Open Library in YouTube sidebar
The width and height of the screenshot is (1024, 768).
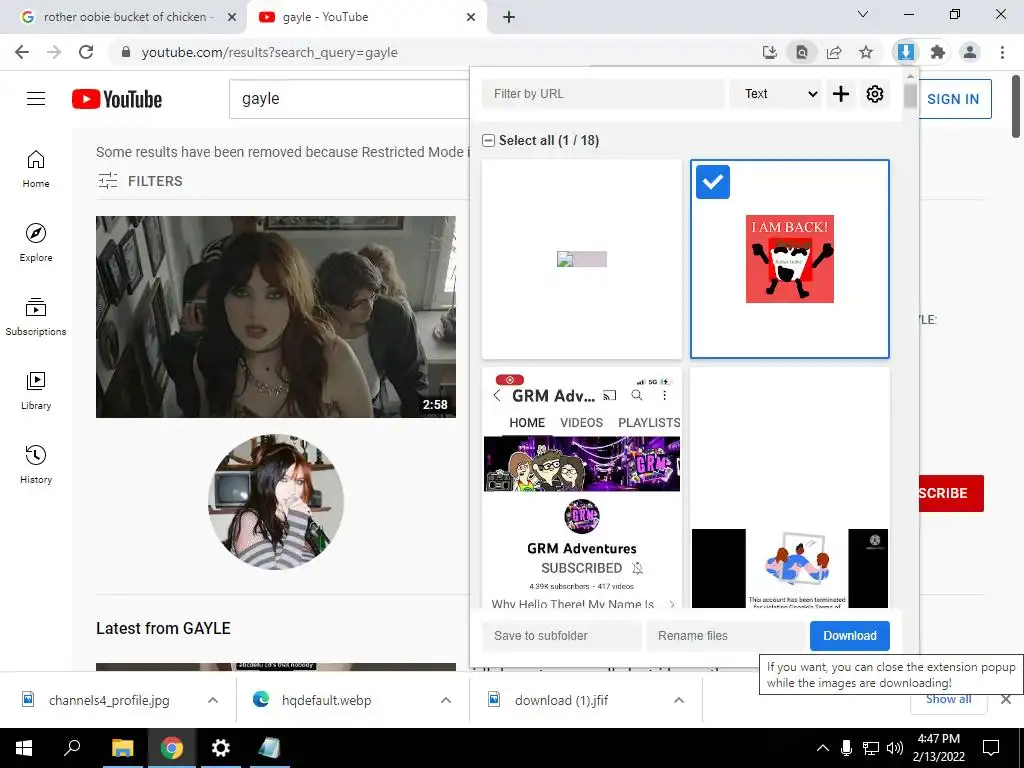pyautogui.click(x=36, y=391)
